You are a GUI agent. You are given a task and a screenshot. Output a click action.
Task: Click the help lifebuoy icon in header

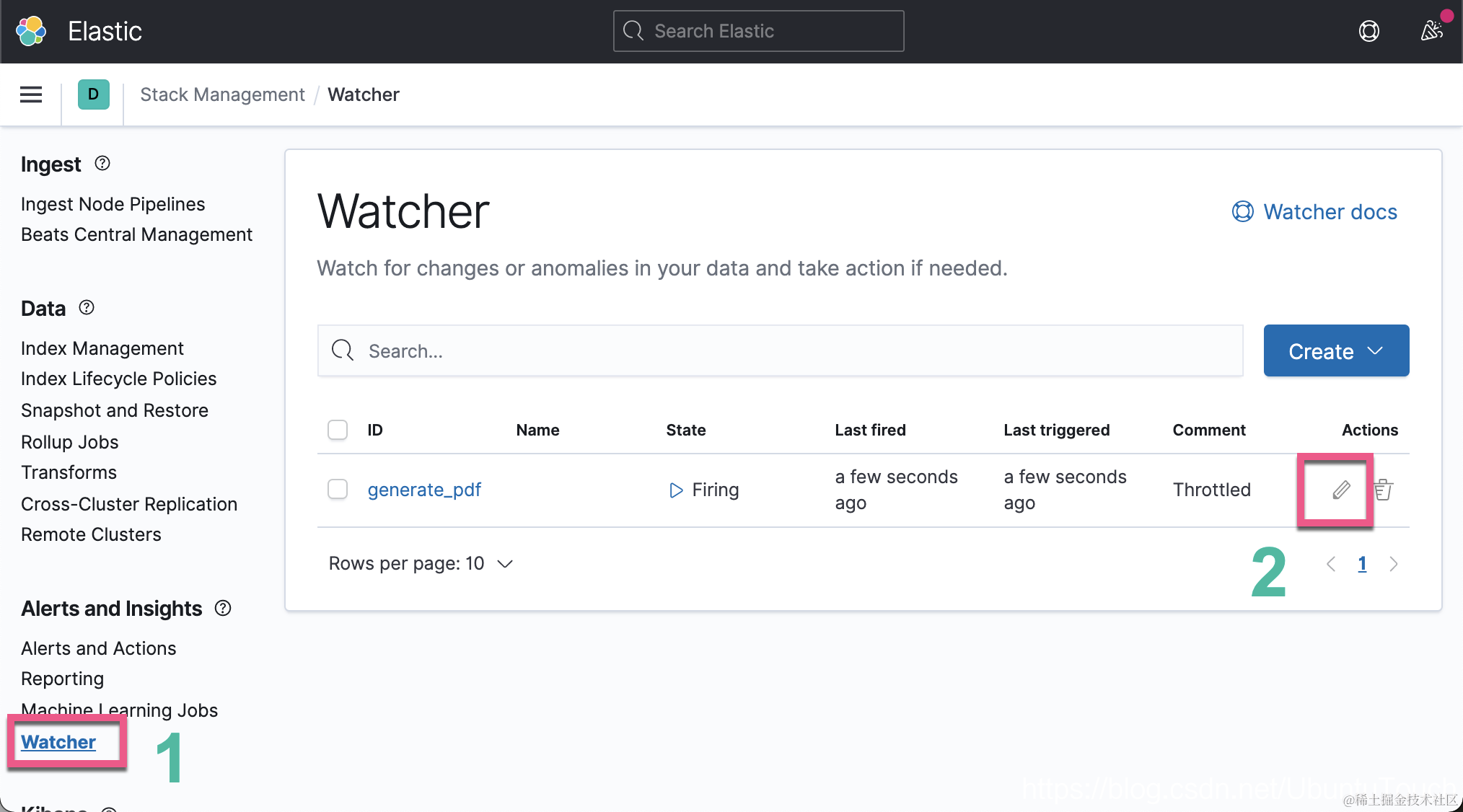tap(1368, 31)
